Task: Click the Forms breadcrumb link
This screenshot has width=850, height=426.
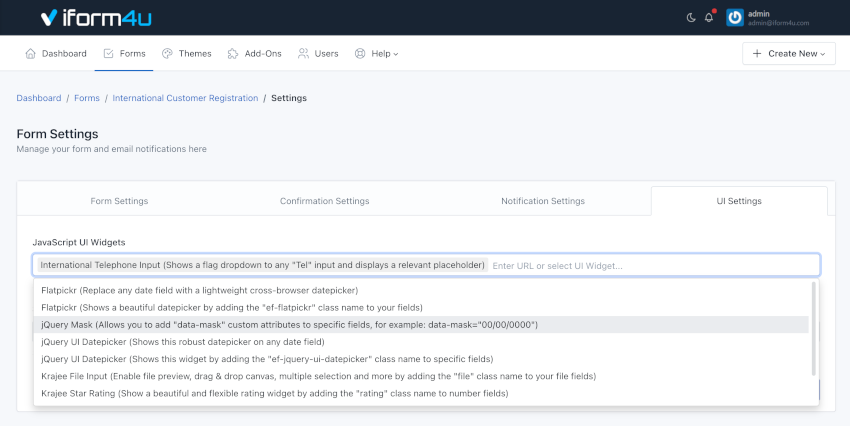Action: pyautogui.click(x=87, y=98)
